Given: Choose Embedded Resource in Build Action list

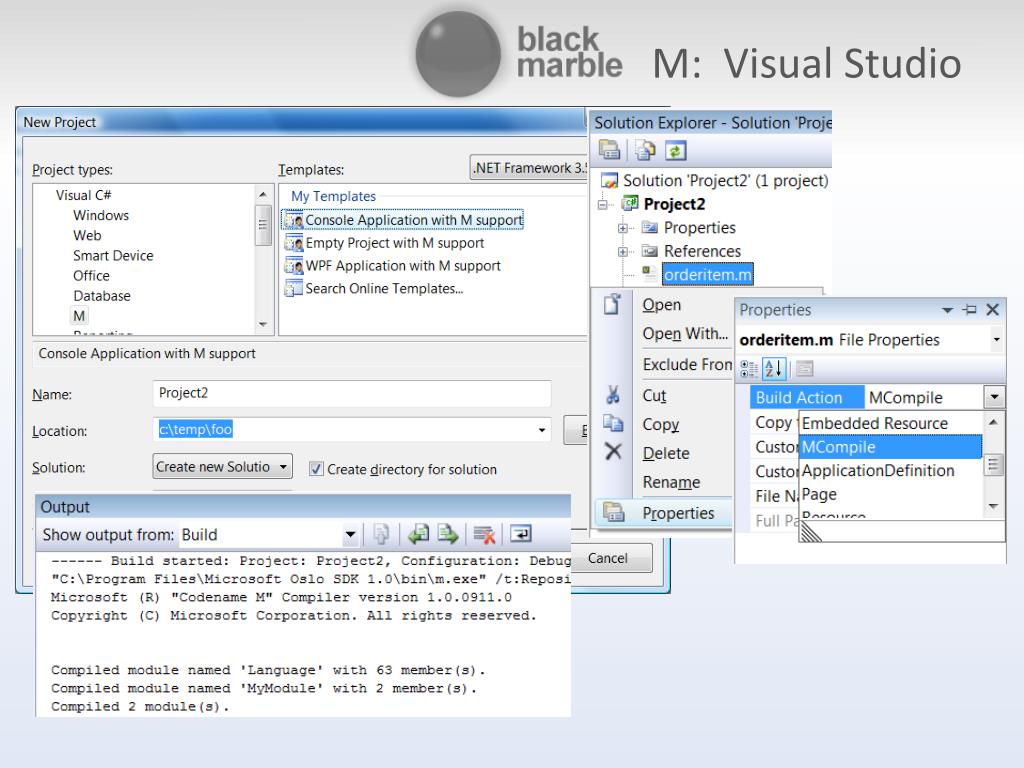Looking at the screenshot, I should pos(891,423).
